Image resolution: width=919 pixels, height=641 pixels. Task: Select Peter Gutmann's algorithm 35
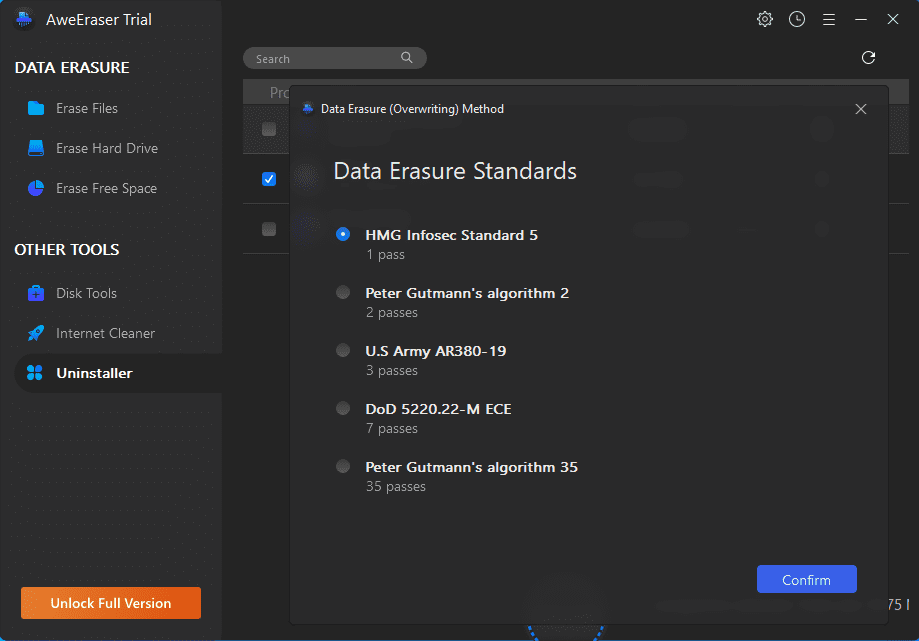pyautogui.click(x=343, y=467)
